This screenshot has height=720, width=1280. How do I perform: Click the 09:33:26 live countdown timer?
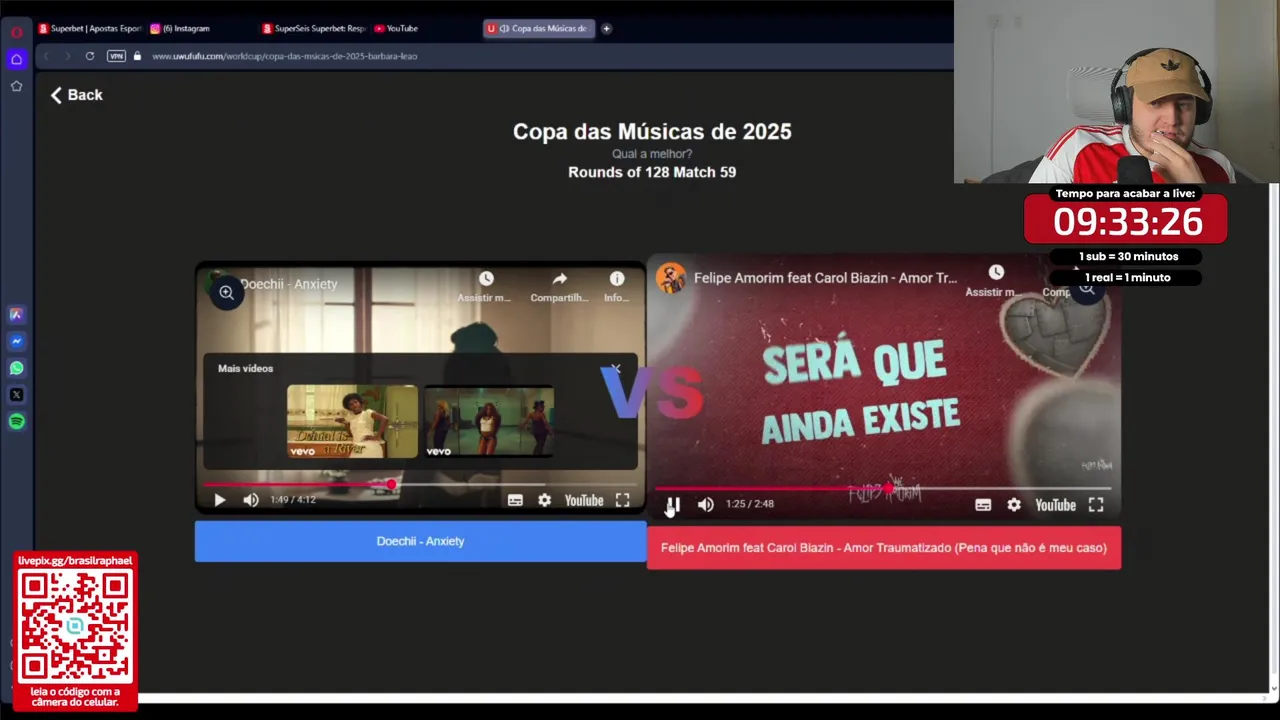click(x=1126, y=221)
